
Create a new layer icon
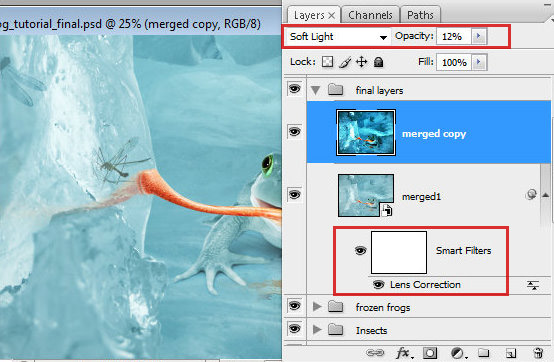511,353
